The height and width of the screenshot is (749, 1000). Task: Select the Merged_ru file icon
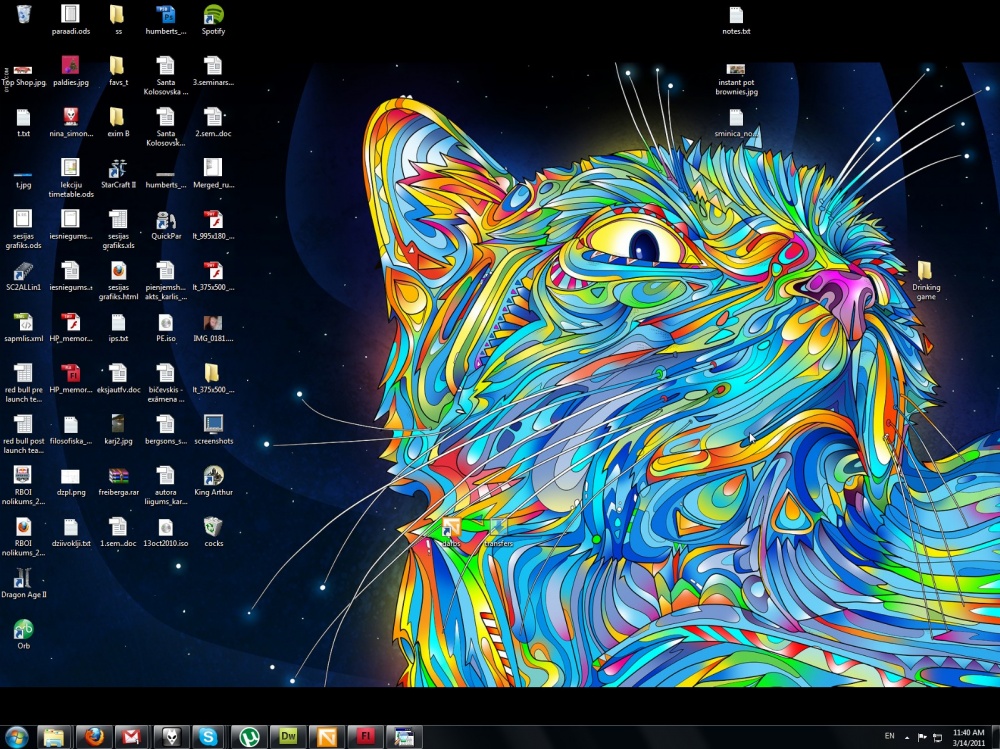pyautogui.click(x=214, y=168)
